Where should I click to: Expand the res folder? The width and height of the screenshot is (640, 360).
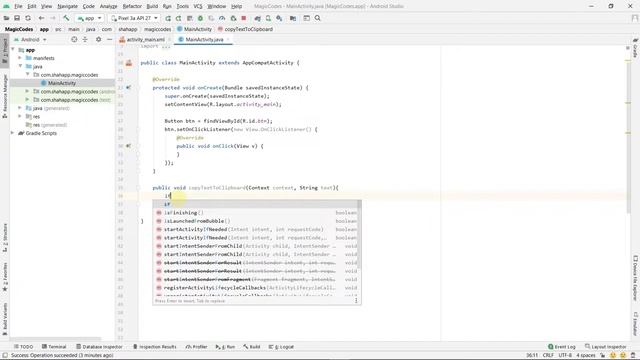pos(20,116)
